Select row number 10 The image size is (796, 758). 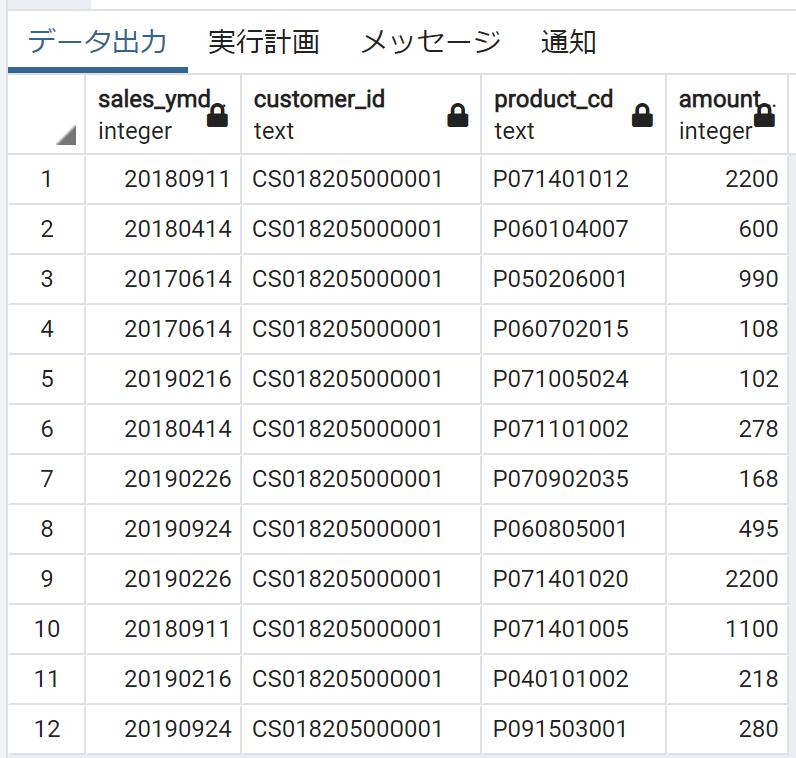click(46, 629)
